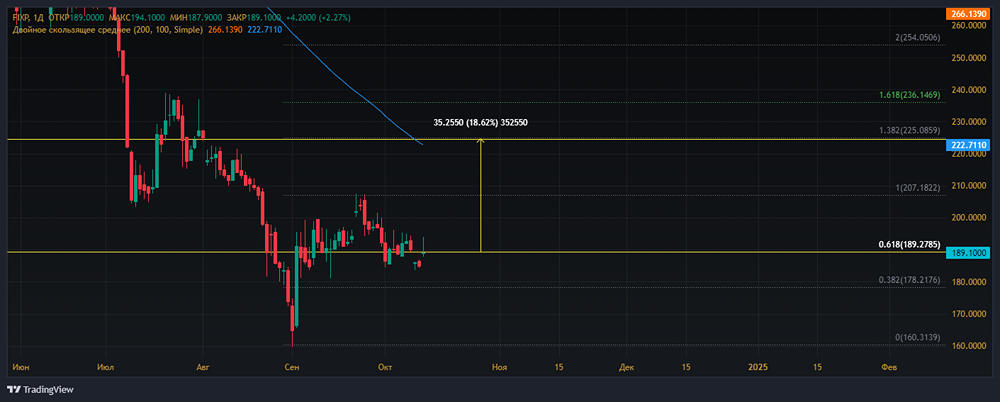Click the 240.0000 price scale label
Viewport: 1000px width, 402px height.
(x=968, y=89)
